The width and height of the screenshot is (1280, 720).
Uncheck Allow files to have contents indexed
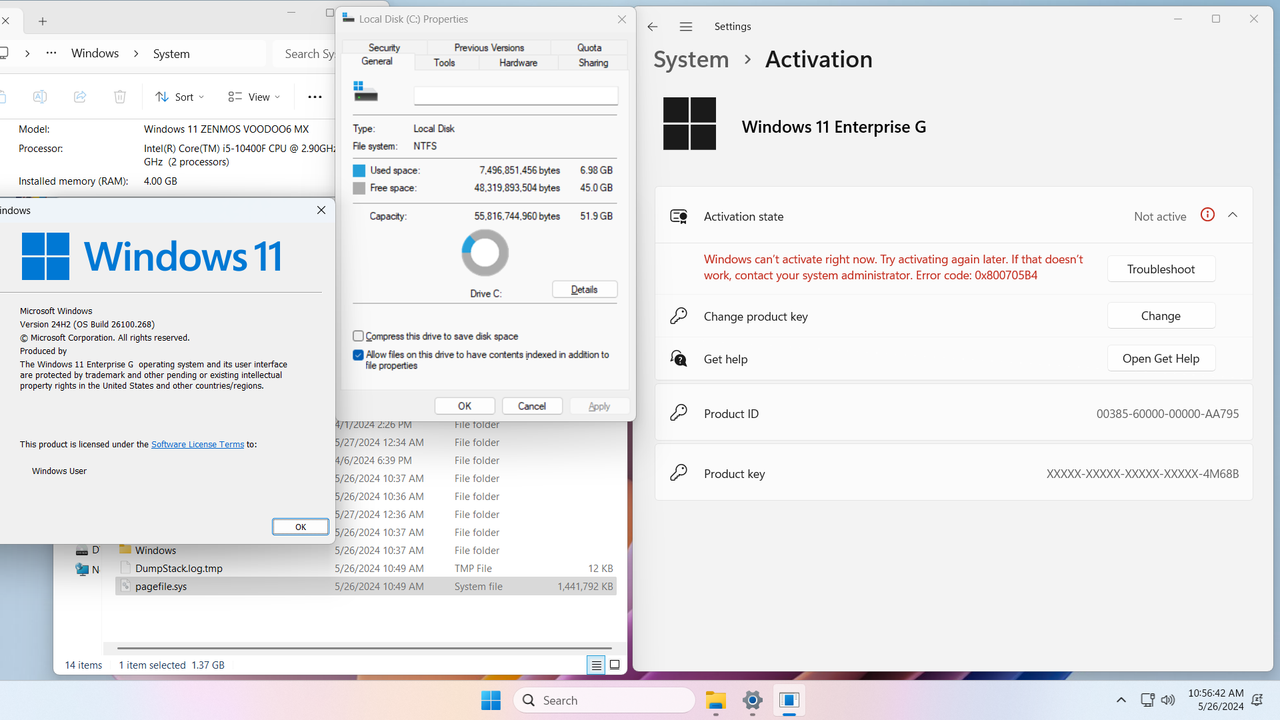coord(358,355)
